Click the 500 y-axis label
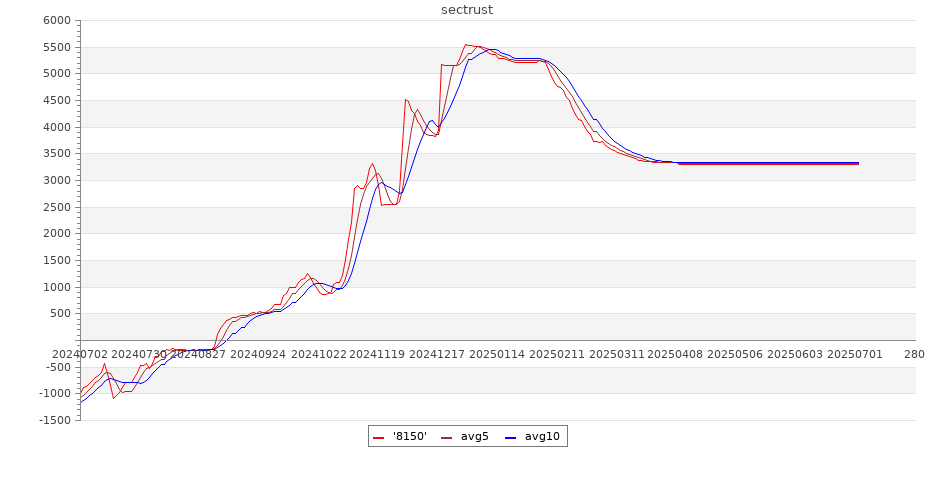 coord(60,313)
